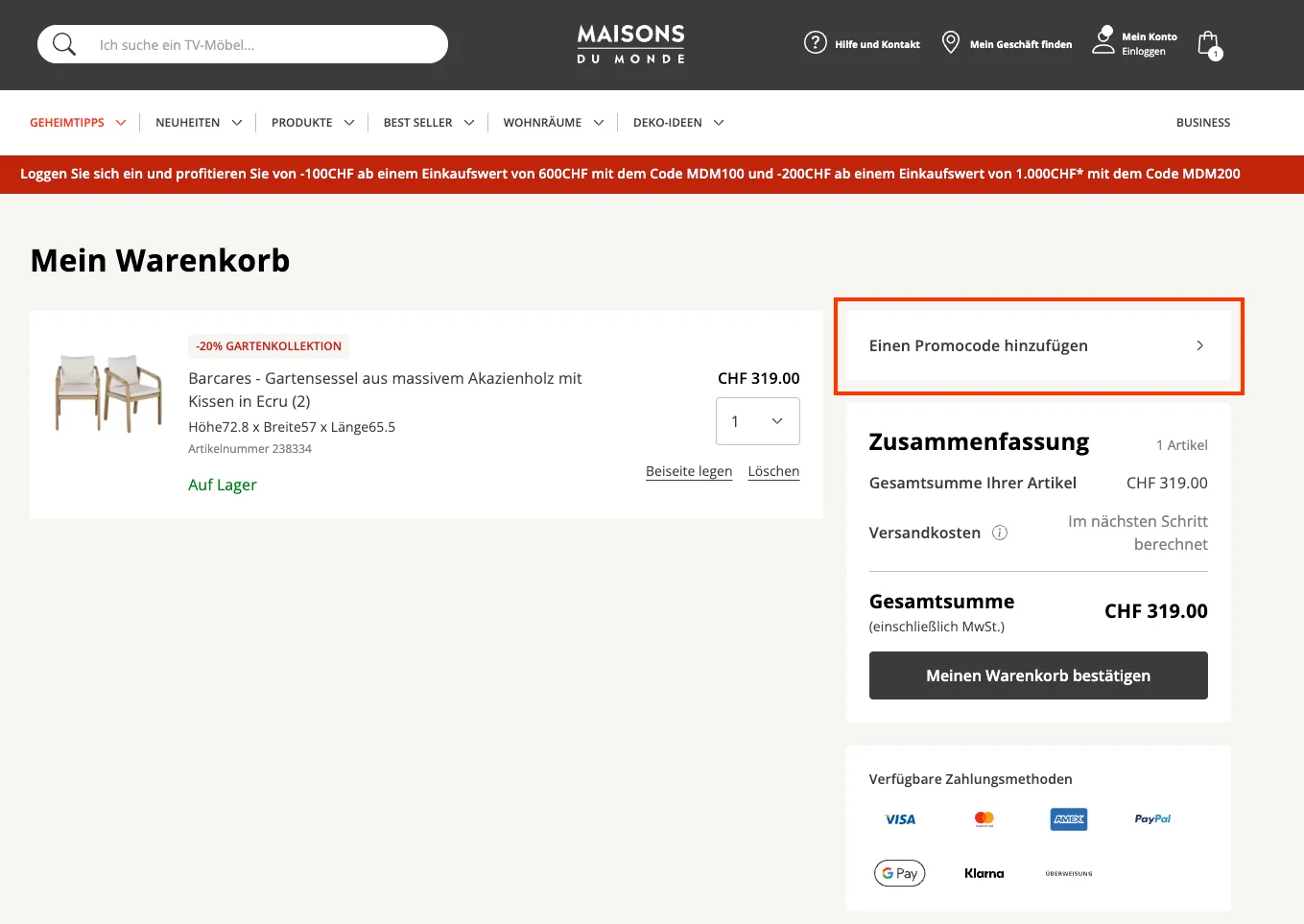Click Mein Konto Einloggen link
1304x924 pixels.
(1150, 44)
